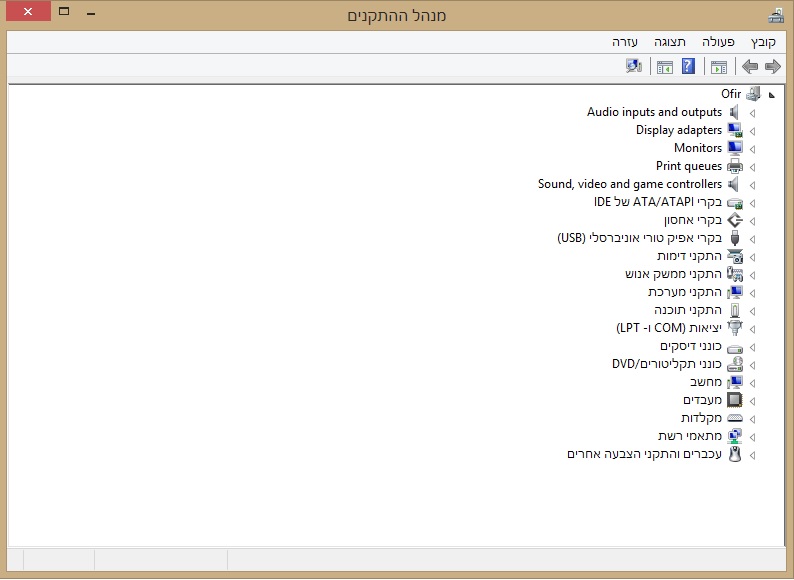Click the show/hide action pane toolbar icon
This screenshot has width=794, height=580.
coord(664,67)
